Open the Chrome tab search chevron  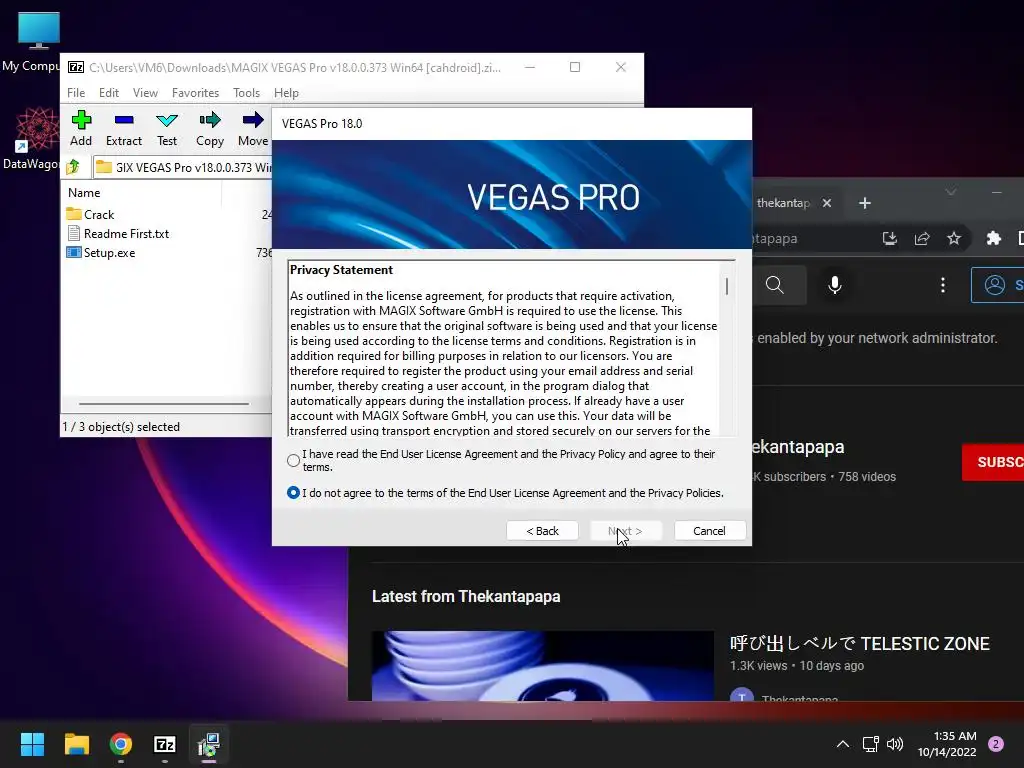pyautogui.click(x=951, y=191)
